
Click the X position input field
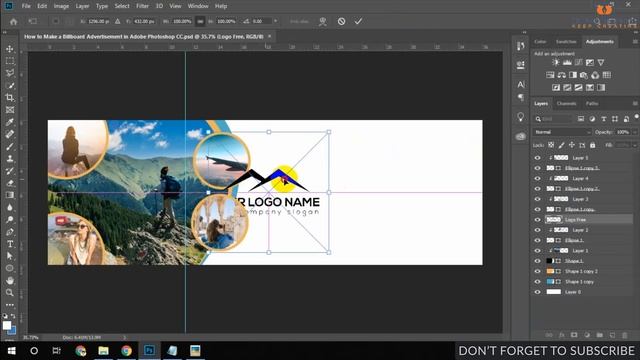tap(98, 21)
